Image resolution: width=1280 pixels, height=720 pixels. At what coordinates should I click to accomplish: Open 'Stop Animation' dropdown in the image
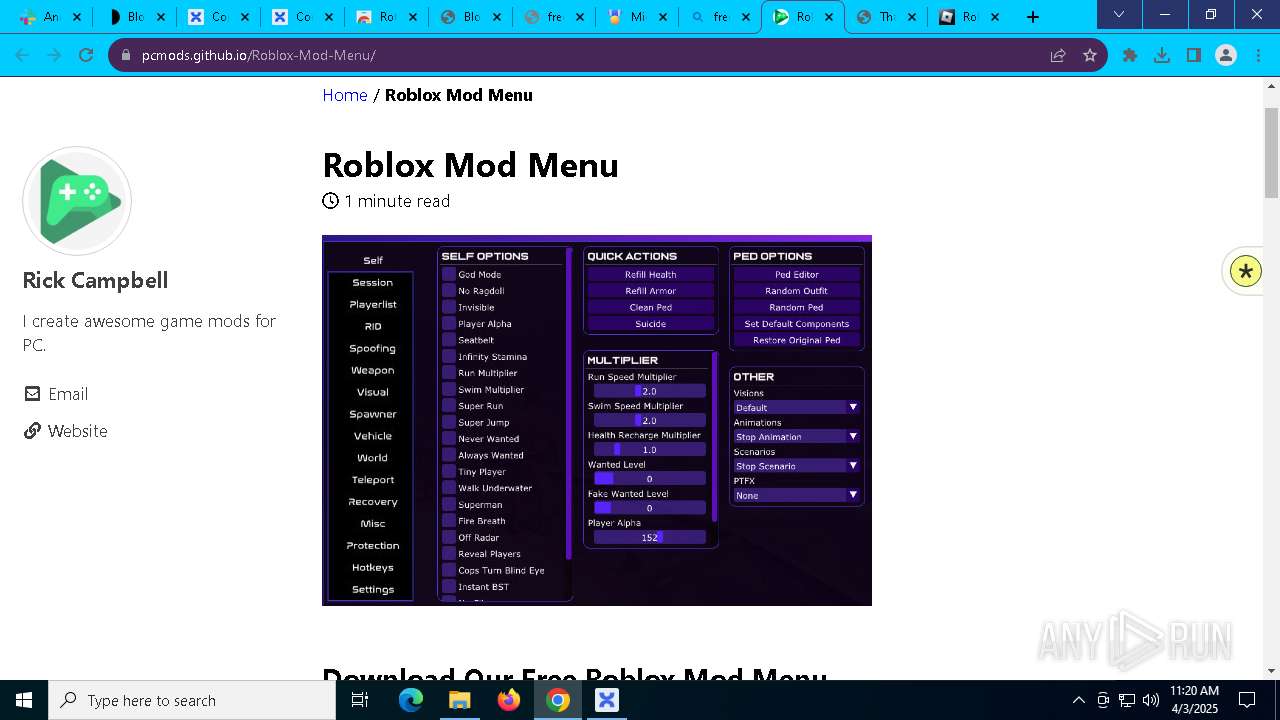click(796, 436)
